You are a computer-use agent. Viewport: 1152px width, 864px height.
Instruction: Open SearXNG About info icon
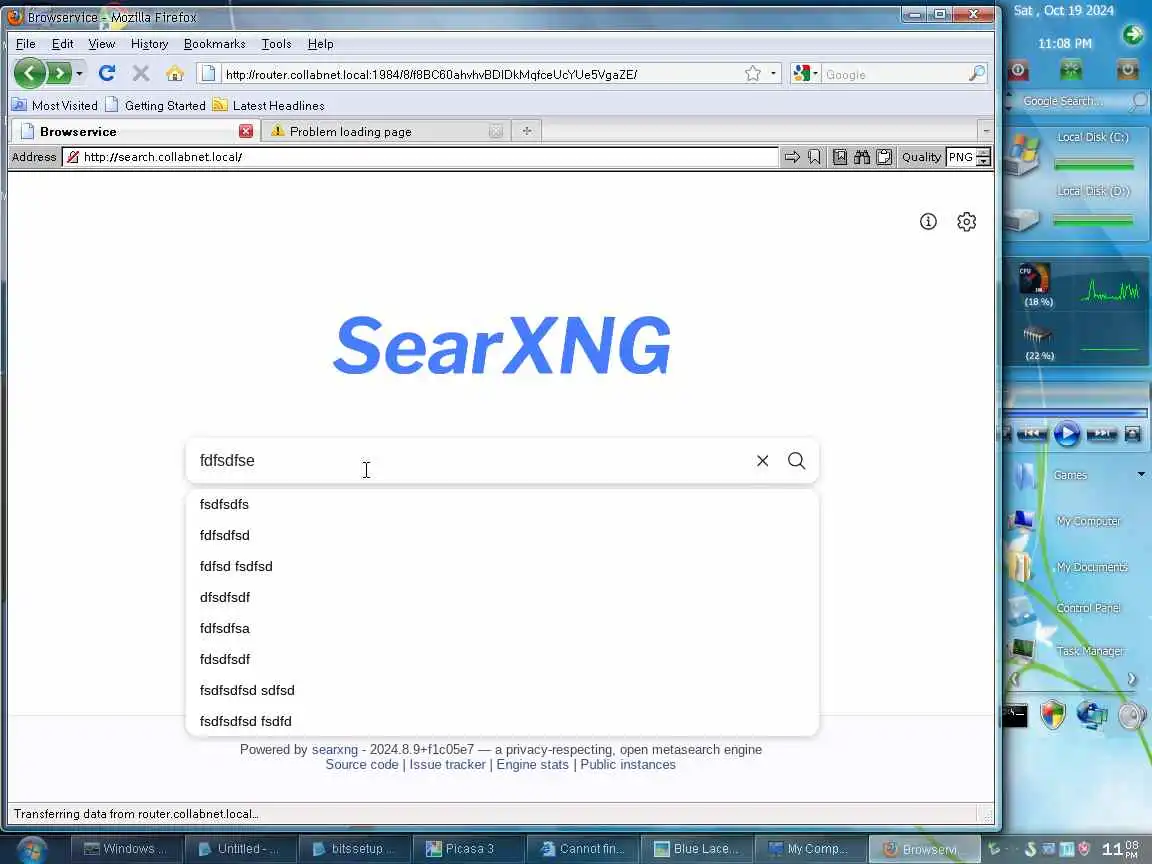[928, 221]
